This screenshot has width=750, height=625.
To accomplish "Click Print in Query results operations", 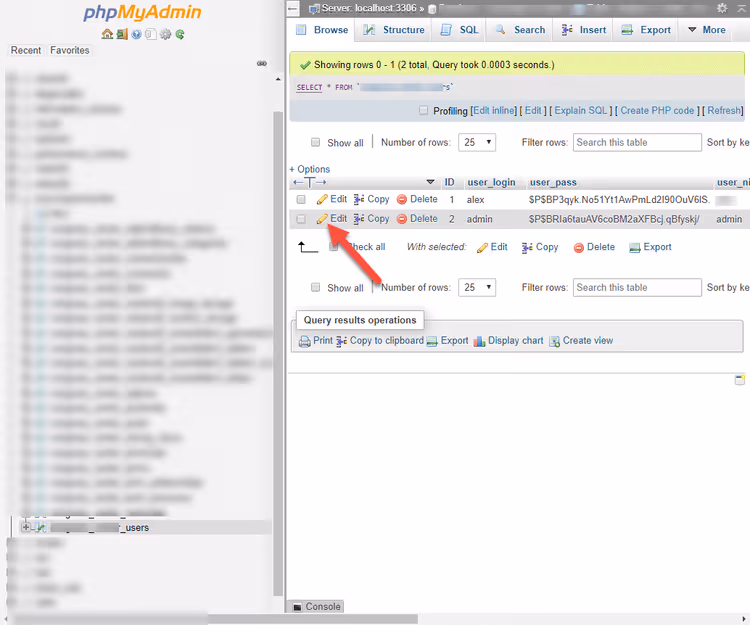I will [316, 340].
